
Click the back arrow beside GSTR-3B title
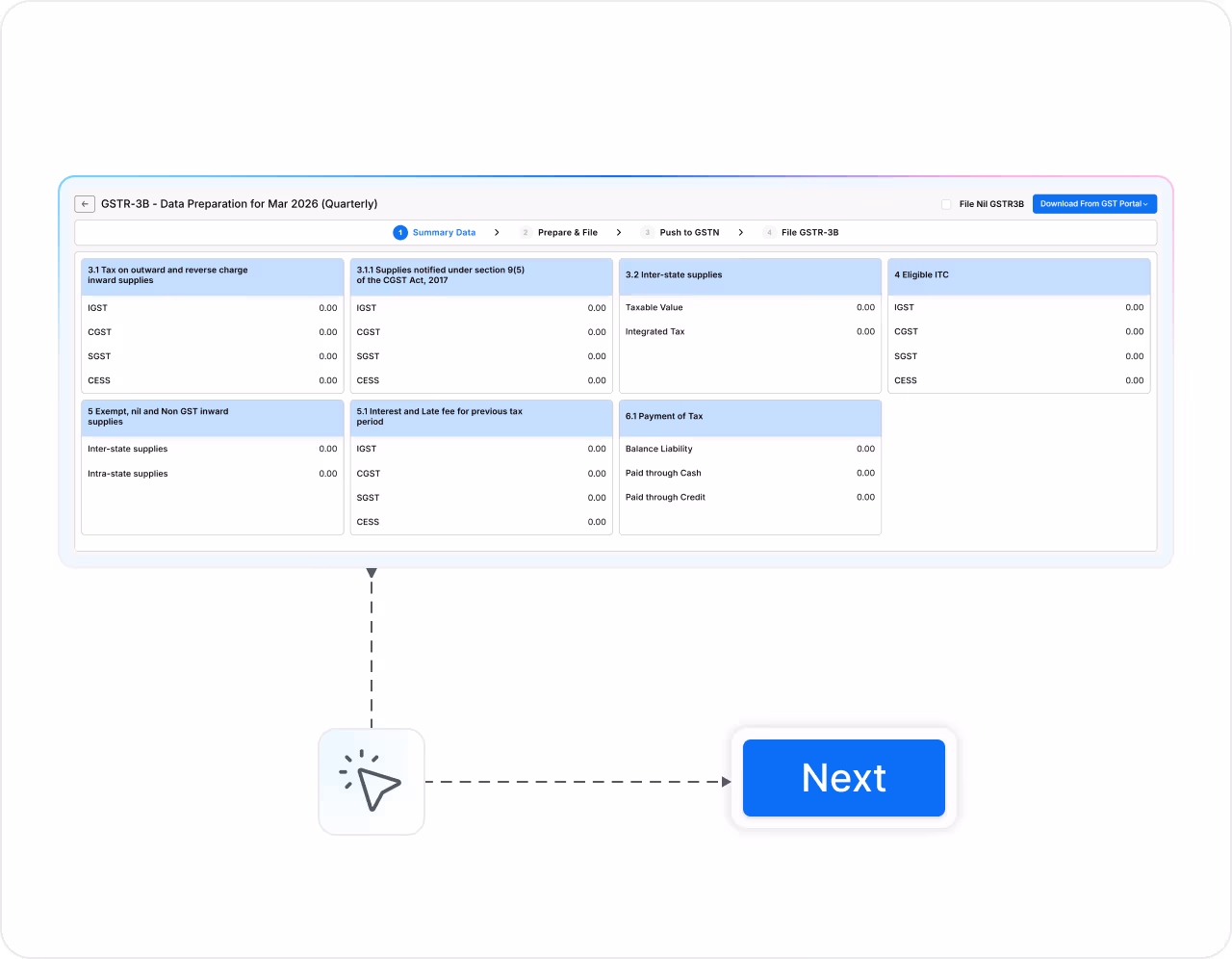85,204
